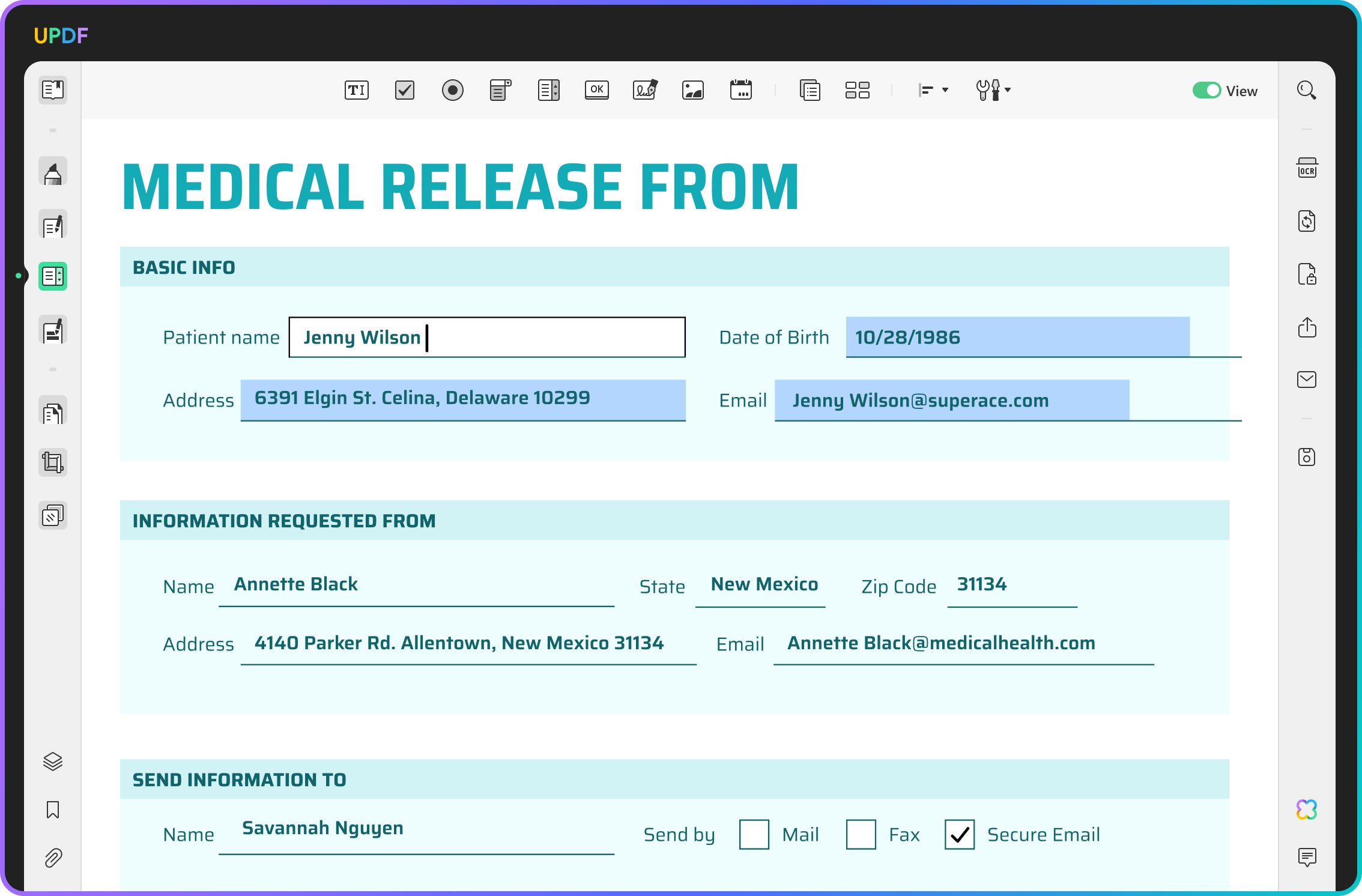
Task: Click the Date of Birth input field
Action: [x=1017, y=336]
